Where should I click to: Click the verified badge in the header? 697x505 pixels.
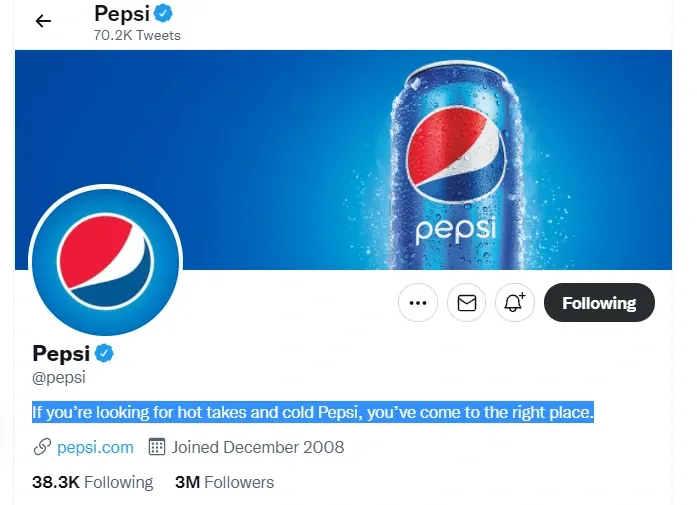(x=163, y=13)
